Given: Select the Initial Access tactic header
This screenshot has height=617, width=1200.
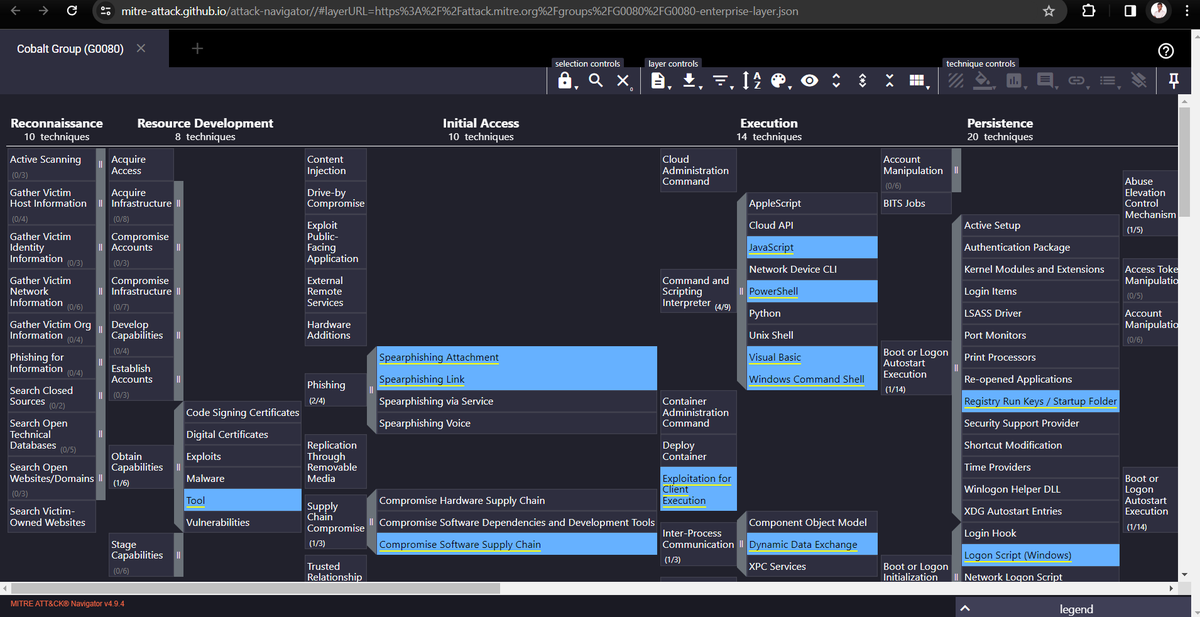Looking at the screenshot, I should click(x=481, y=123).
